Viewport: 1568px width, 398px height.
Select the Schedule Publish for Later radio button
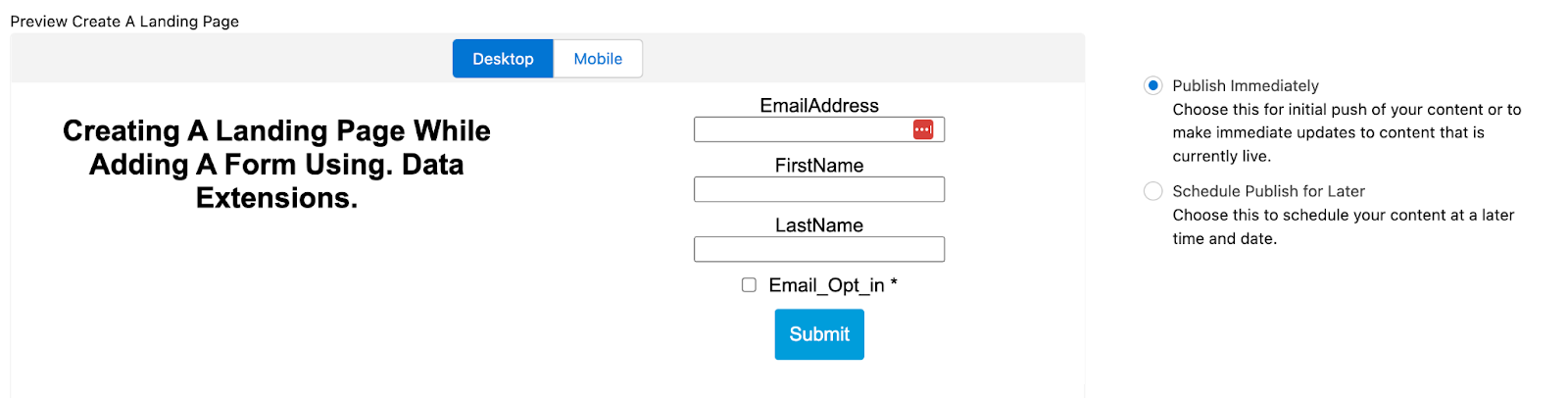click(x=1153, y=191)
